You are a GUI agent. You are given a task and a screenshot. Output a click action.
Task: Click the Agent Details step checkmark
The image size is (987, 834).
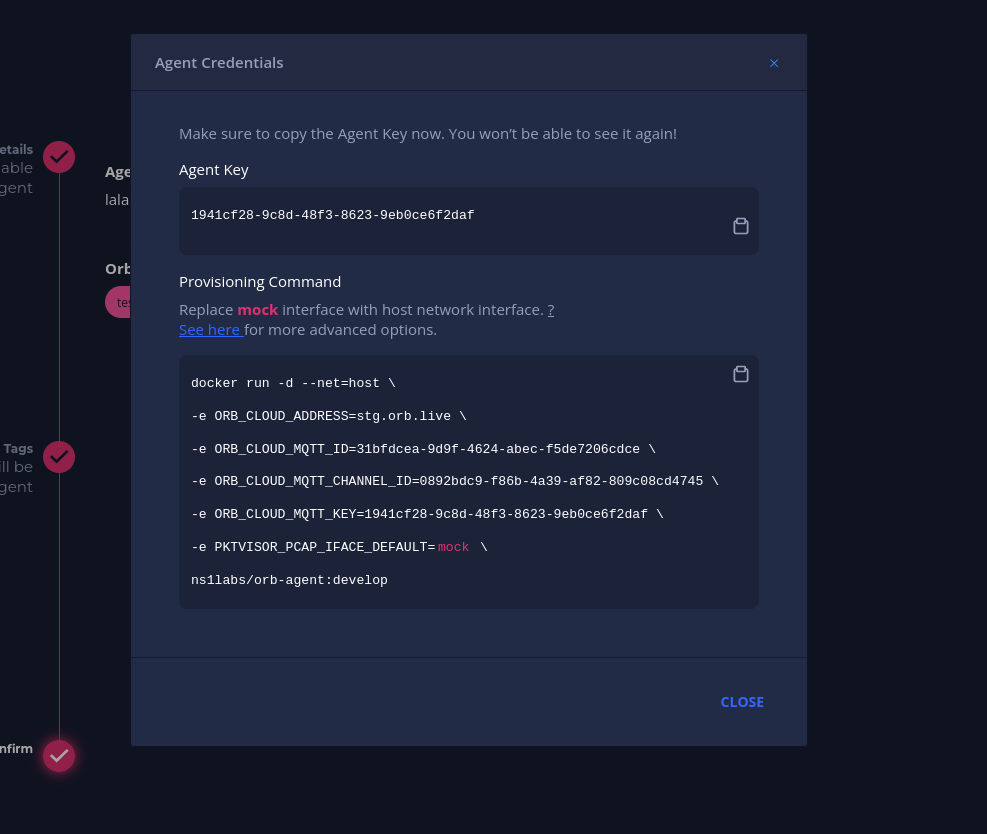click(x=59, y=157)
